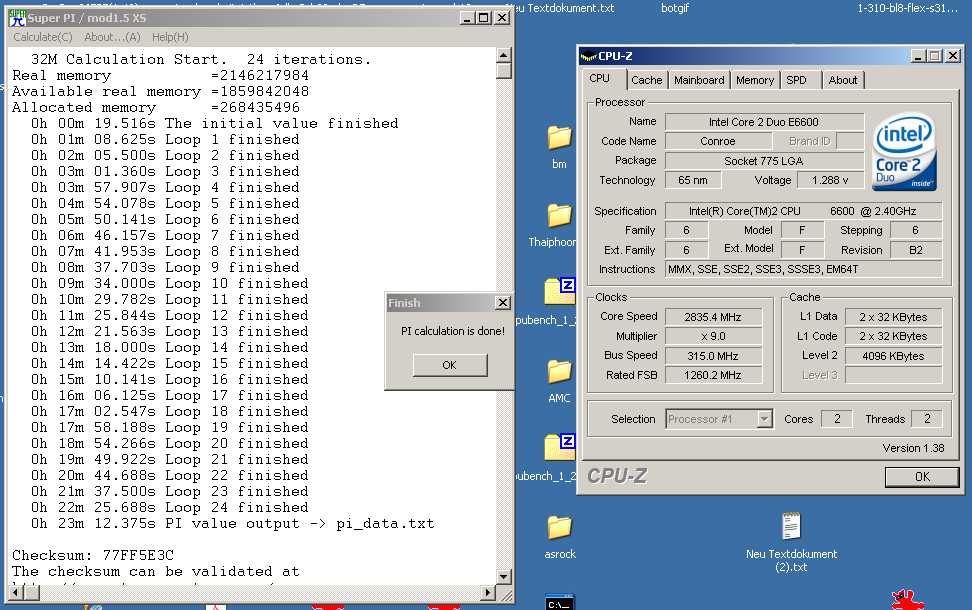
Task: Click the Super PI vertical scrollbar thumb
Action: coord(503,70)
